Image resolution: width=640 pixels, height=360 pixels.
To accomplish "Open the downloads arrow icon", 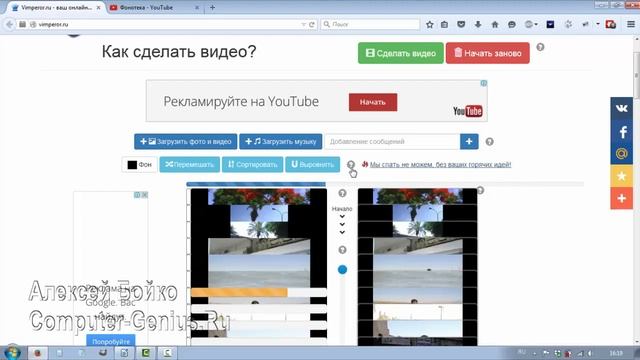I will click(478, 24).
